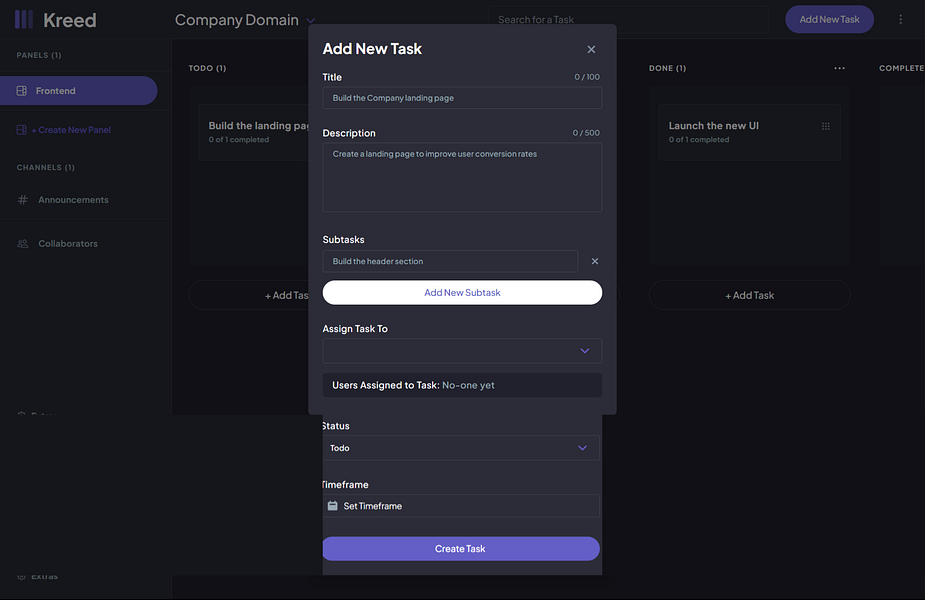Click drag handle on Launch the new UI card
The image size is (925, 600).
(826, 127)
